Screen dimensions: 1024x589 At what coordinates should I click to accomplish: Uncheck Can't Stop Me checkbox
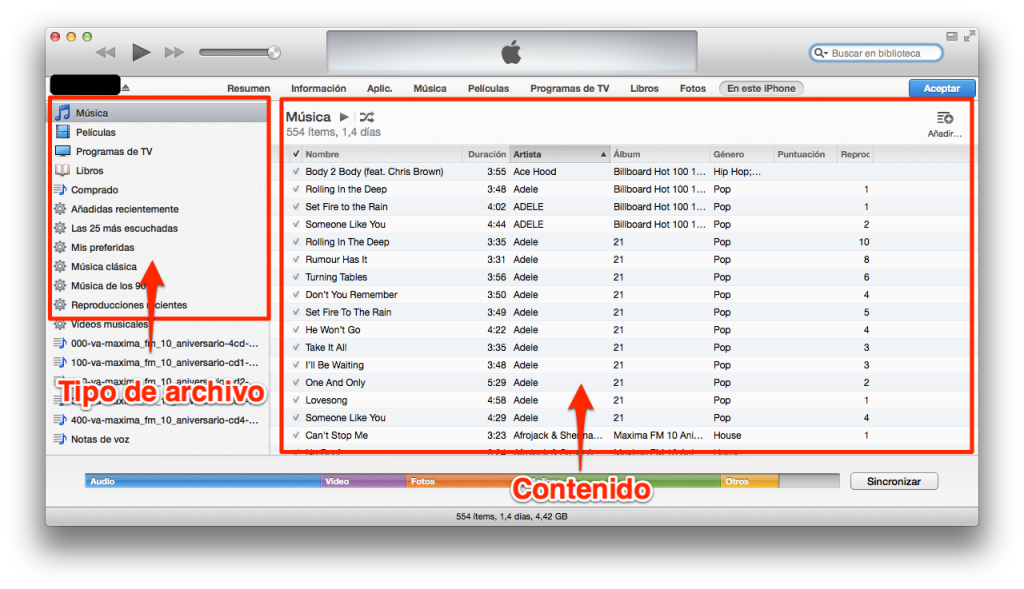(x=296, y=435)
